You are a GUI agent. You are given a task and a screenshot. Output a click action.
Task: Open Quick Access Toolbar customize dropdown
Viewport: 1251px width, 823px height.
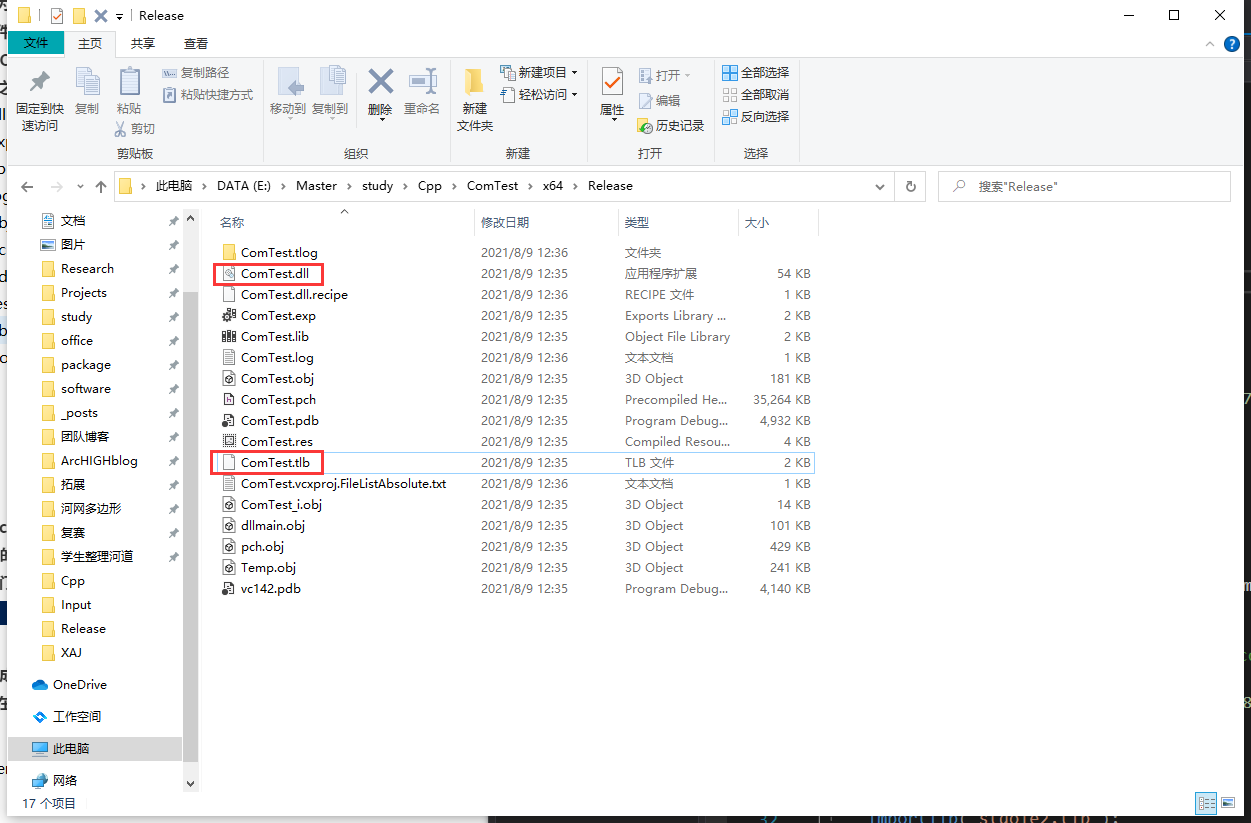click(x=119, y=16)
